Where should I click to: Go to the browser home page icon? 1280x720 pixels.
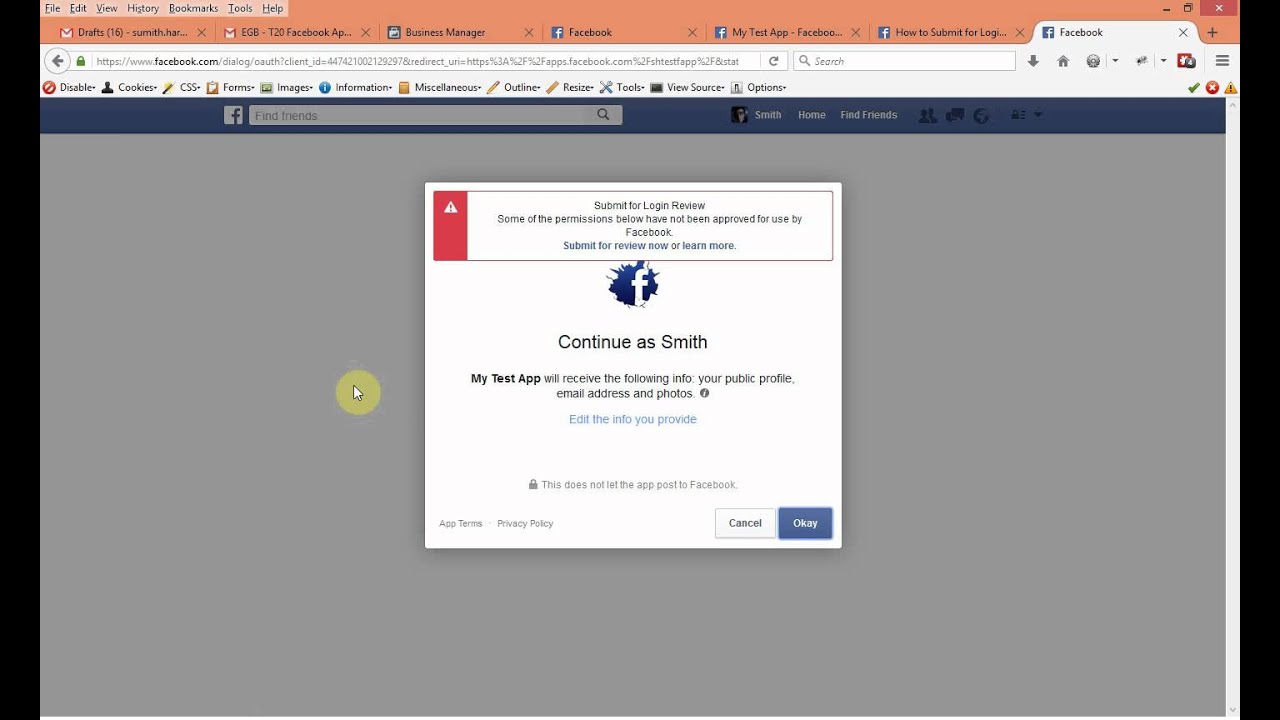(x=1063, y=61)
